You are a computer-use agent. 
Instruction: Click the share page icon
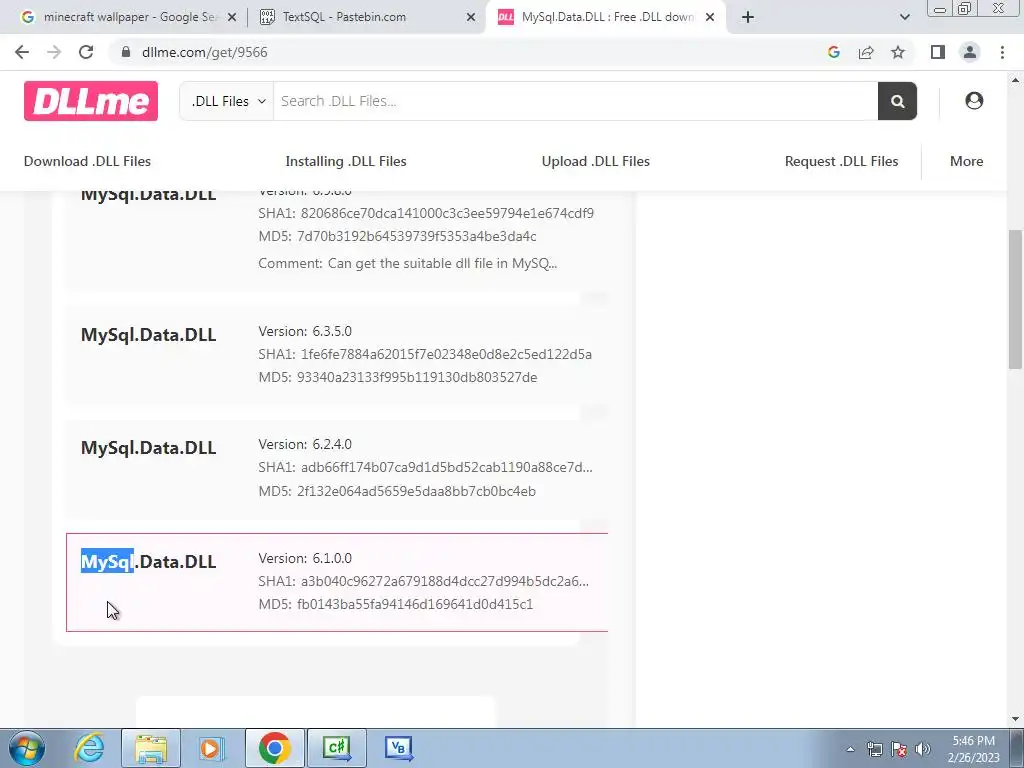(866, 52)
